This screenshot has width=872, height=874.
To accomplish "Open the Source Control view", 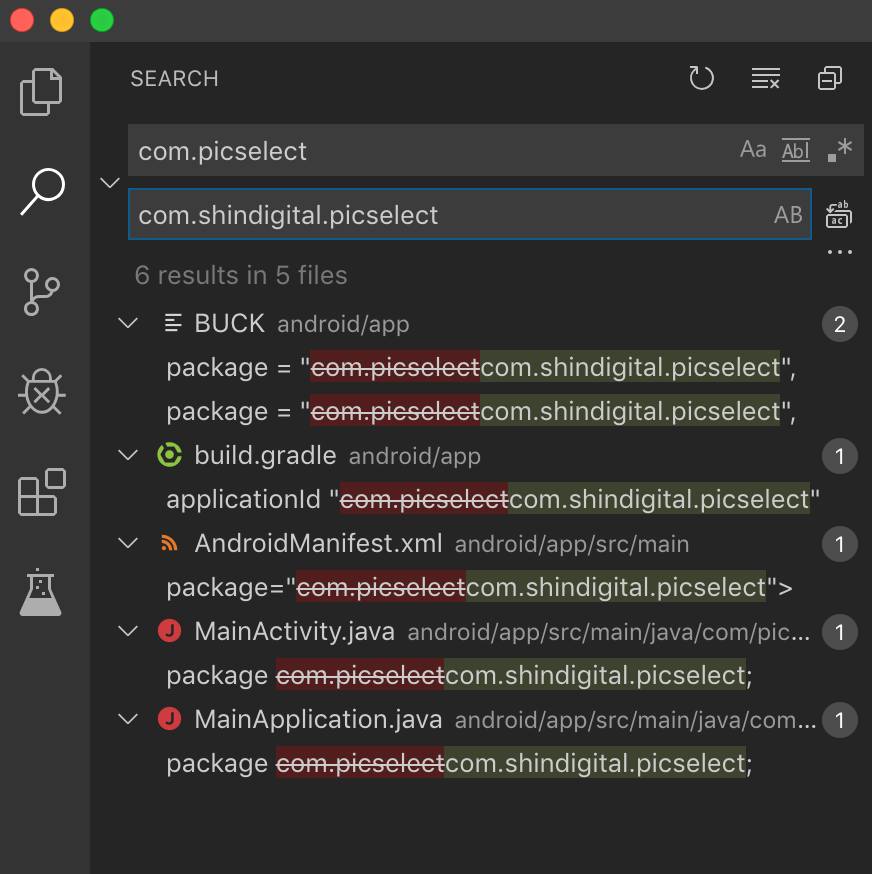I will [x=41, y=292].
